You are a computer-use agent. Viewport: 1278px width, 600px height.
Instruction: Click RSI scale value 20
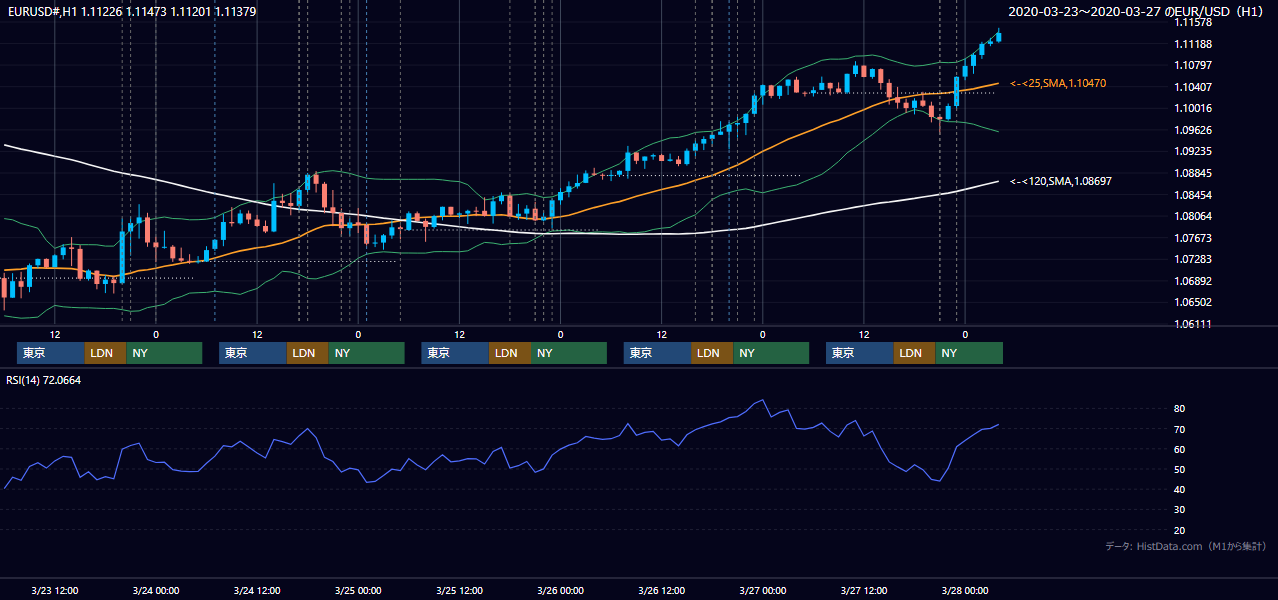pos(1179,531)
